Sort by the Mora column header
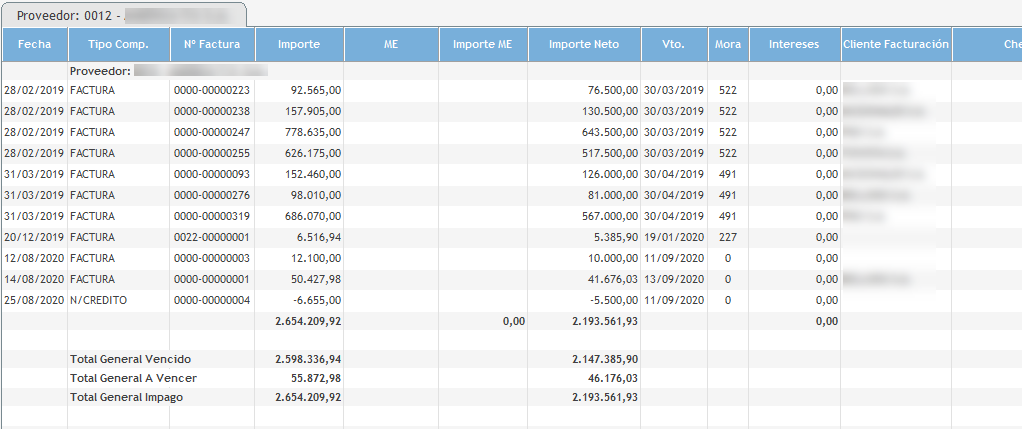1022x429 pixels. point(728,44)
